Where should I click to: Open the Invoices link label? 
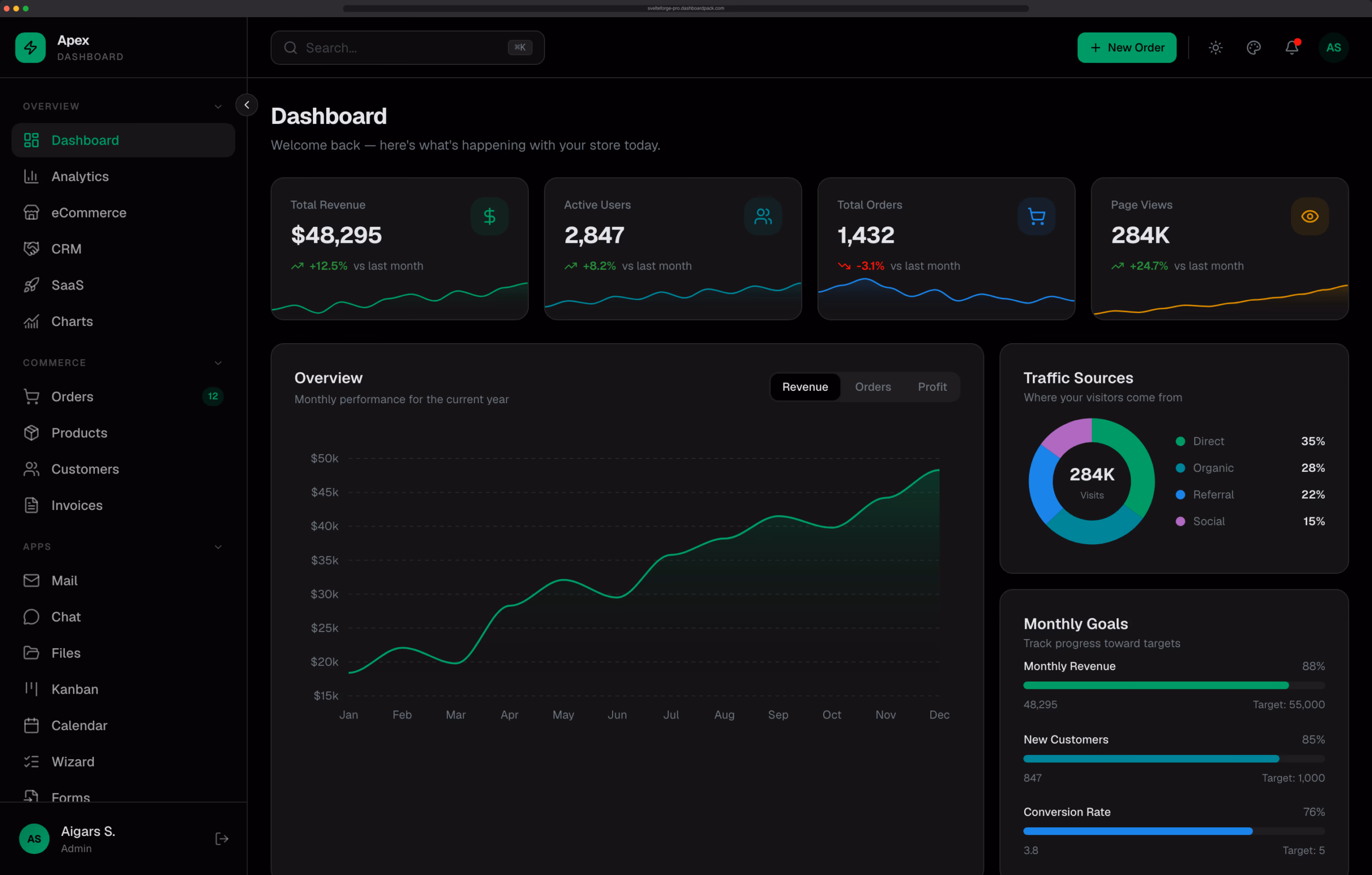77,506
